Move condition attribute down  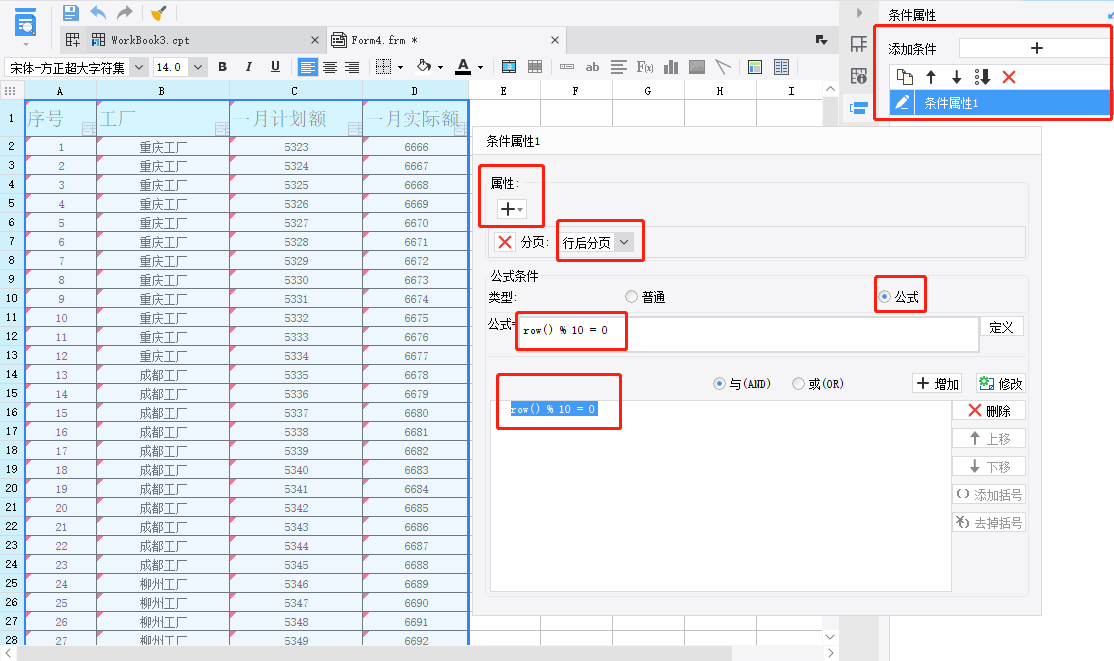pos(956,77)
